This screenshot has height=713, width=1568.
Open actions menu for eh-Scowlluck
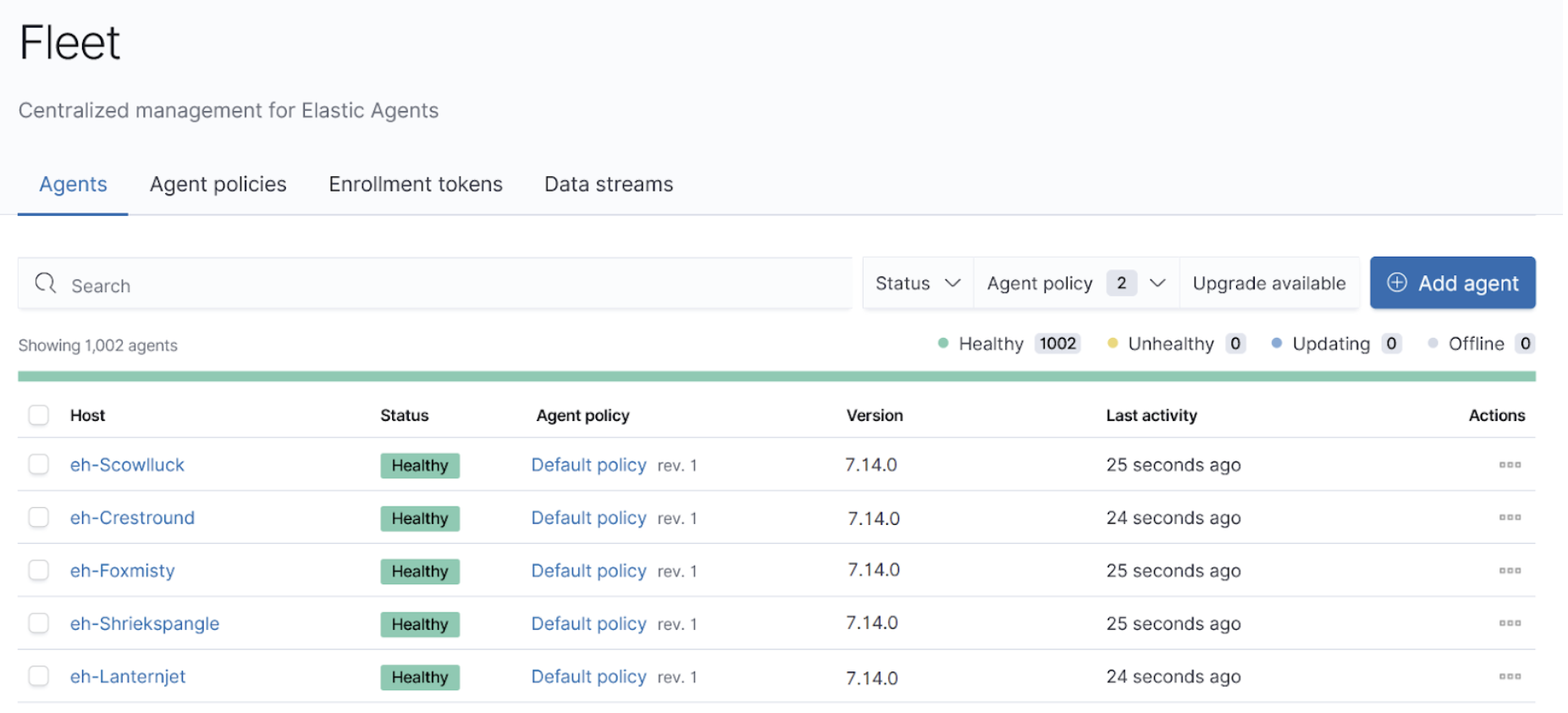pyautogui.click(x=1509, y=465)
